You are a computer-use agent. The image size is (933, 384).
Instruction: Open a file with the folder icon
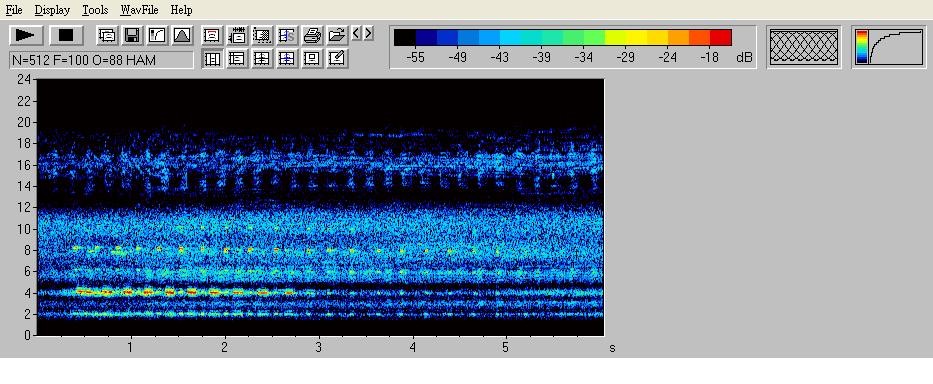tap(337, 35)
